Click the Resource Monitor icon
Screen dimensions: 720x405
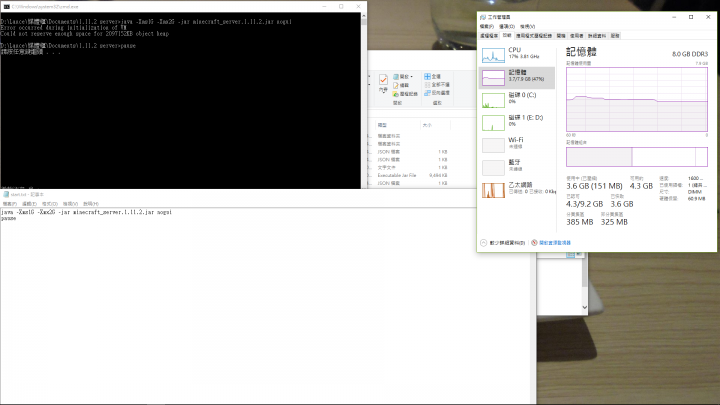pyautogui.click(x=534, y=243)
